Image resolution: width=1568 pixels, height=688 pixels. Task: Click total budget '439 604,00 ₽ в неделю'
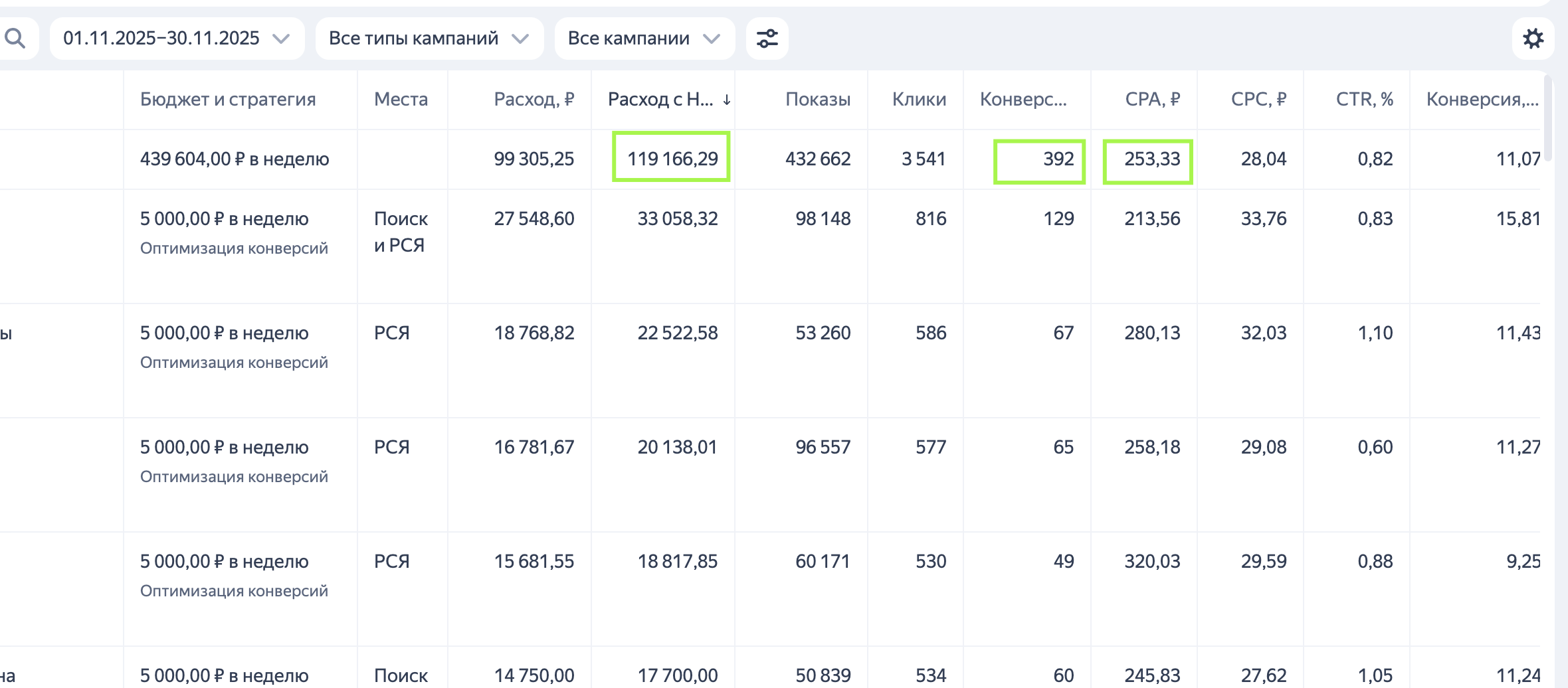click(x=235, y=159)
